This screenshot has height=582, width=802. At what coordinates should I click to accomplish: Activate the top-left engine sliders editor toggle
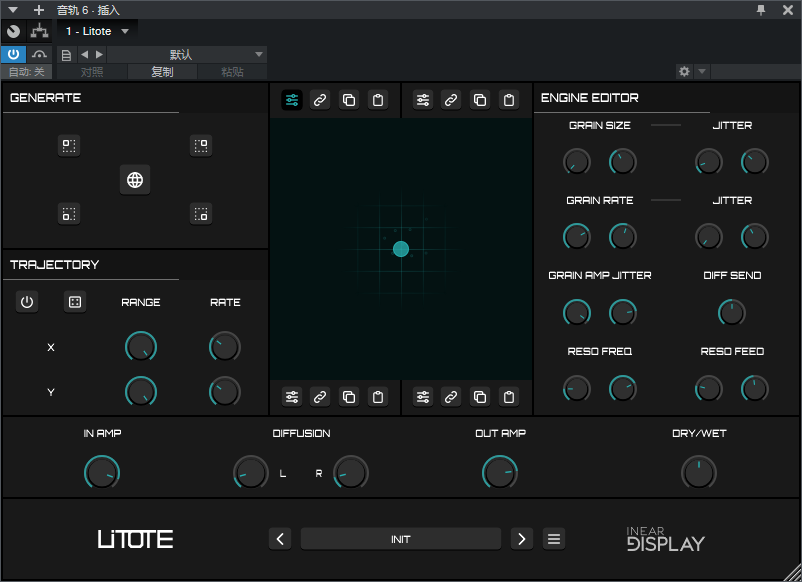click(292, 100)
